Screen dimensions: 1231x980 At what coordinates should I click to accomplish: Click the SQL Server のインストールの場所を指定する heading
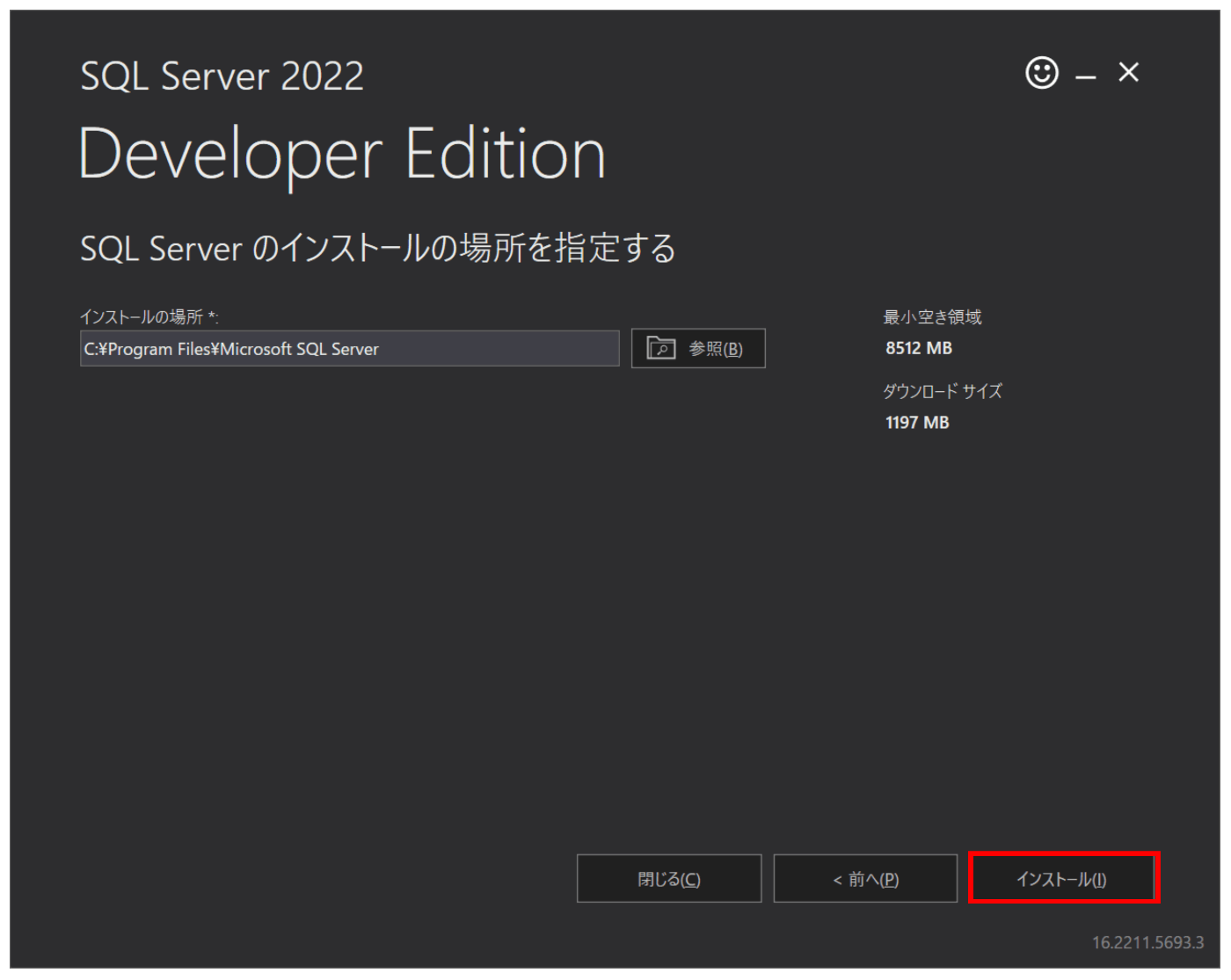click(x=378, y=248)
